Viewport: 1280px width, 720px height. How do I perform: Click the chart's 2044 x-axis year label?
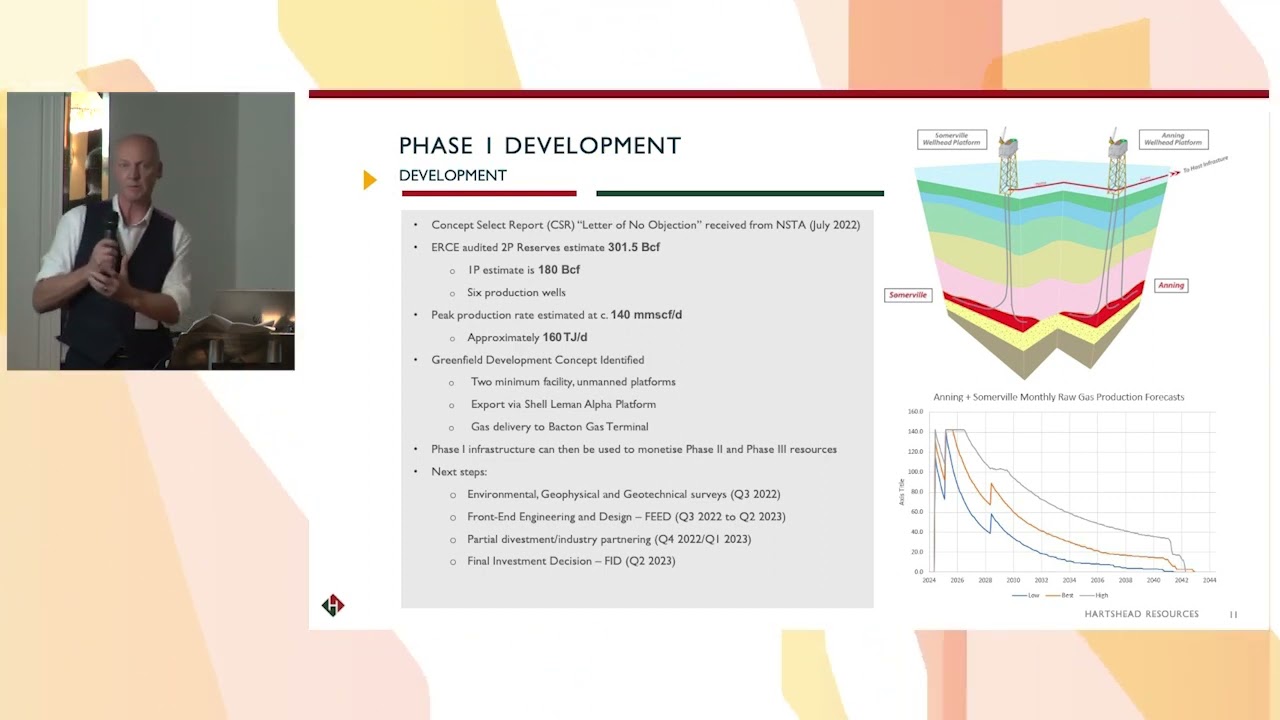pyautogui.click(x=1209, y=580)
